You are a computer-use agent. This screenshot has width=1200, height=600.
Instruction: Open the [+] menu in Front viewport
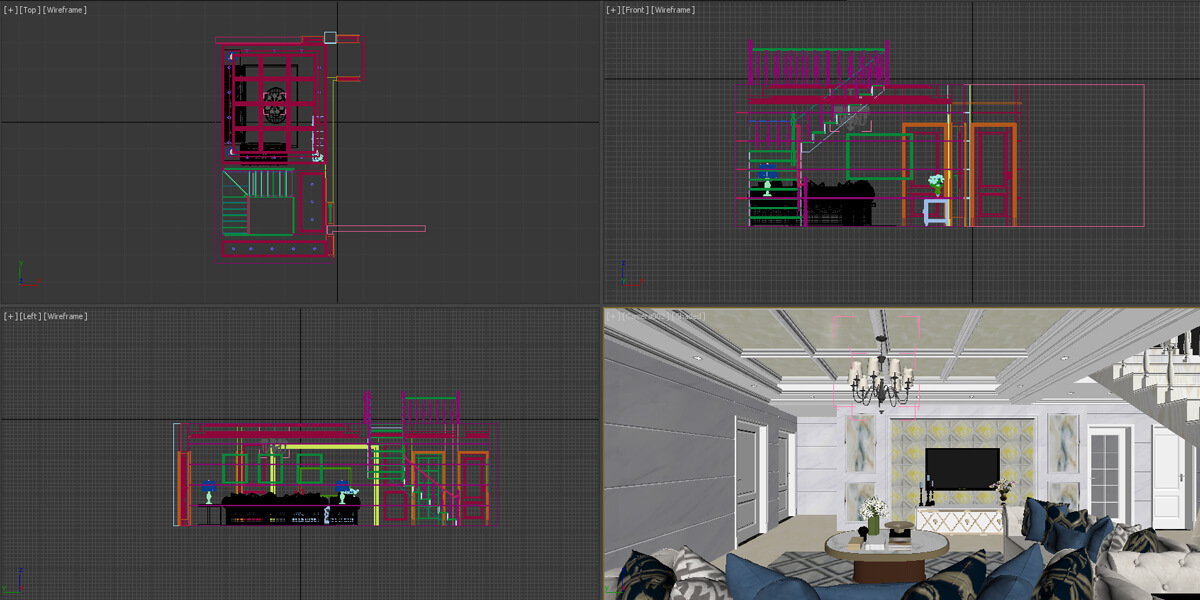click(612, 10)
